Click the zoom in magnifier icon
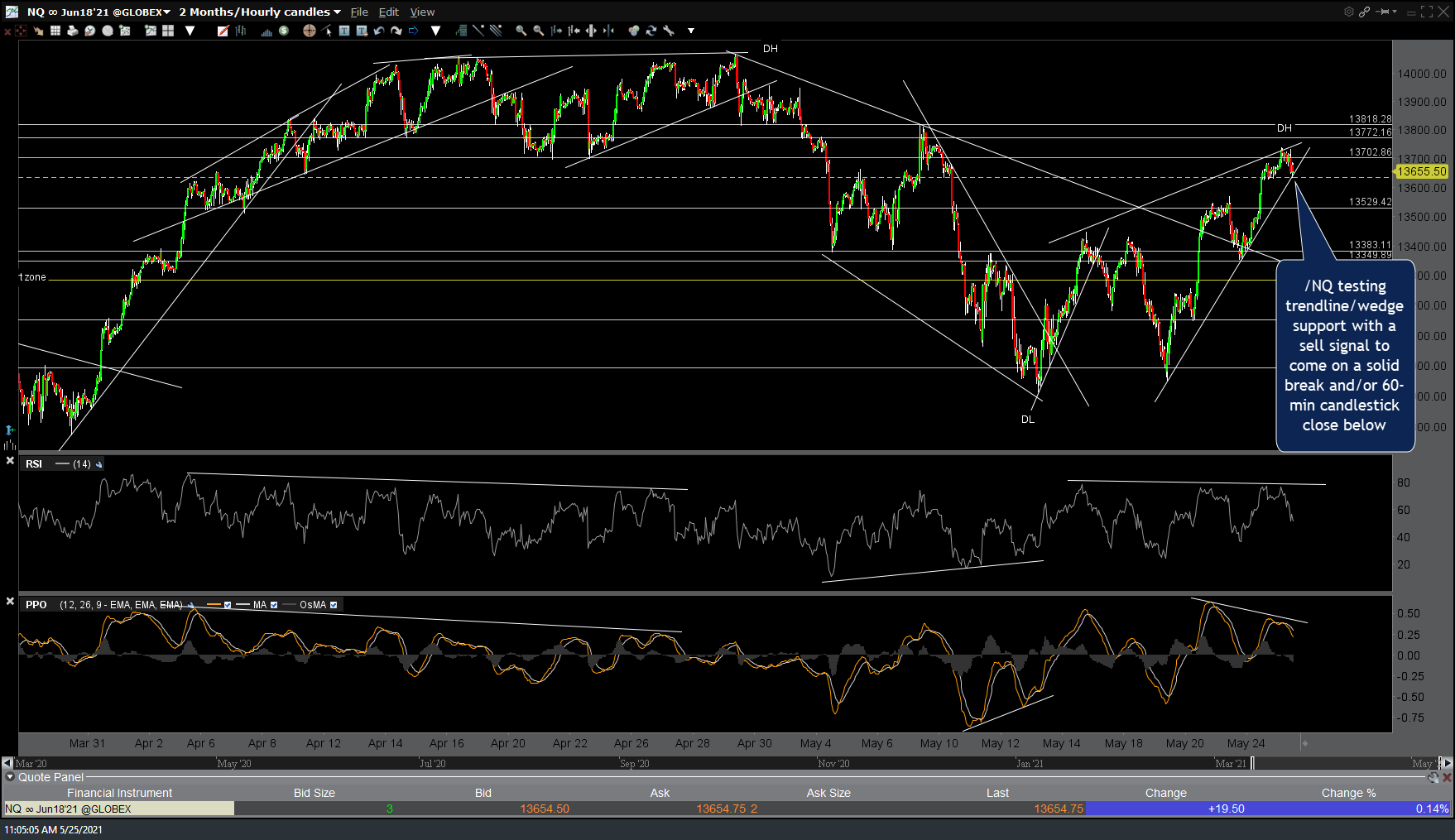 (521, 31)
